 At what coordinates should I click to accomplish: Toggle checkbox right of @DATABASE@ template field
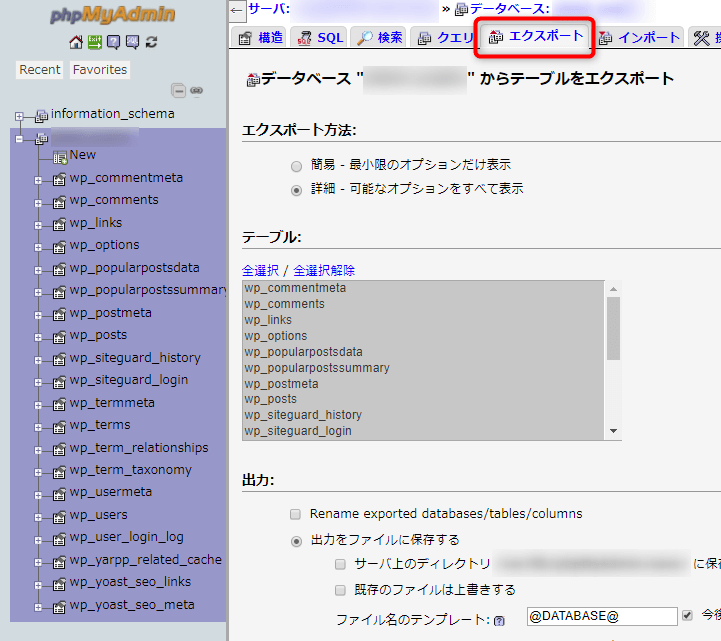tap(687, 615)
